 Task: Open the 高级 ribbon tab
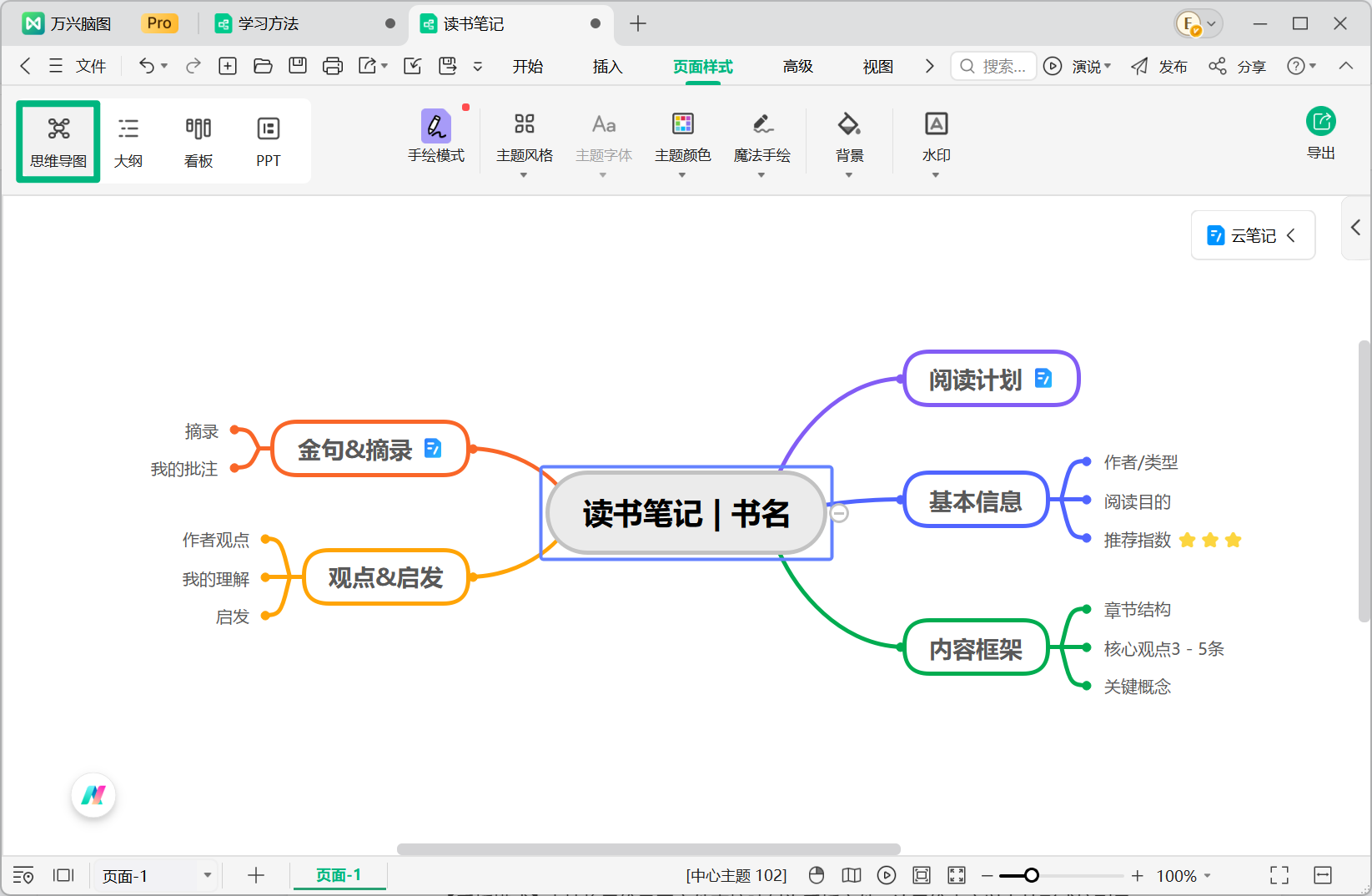pos(798,67)
